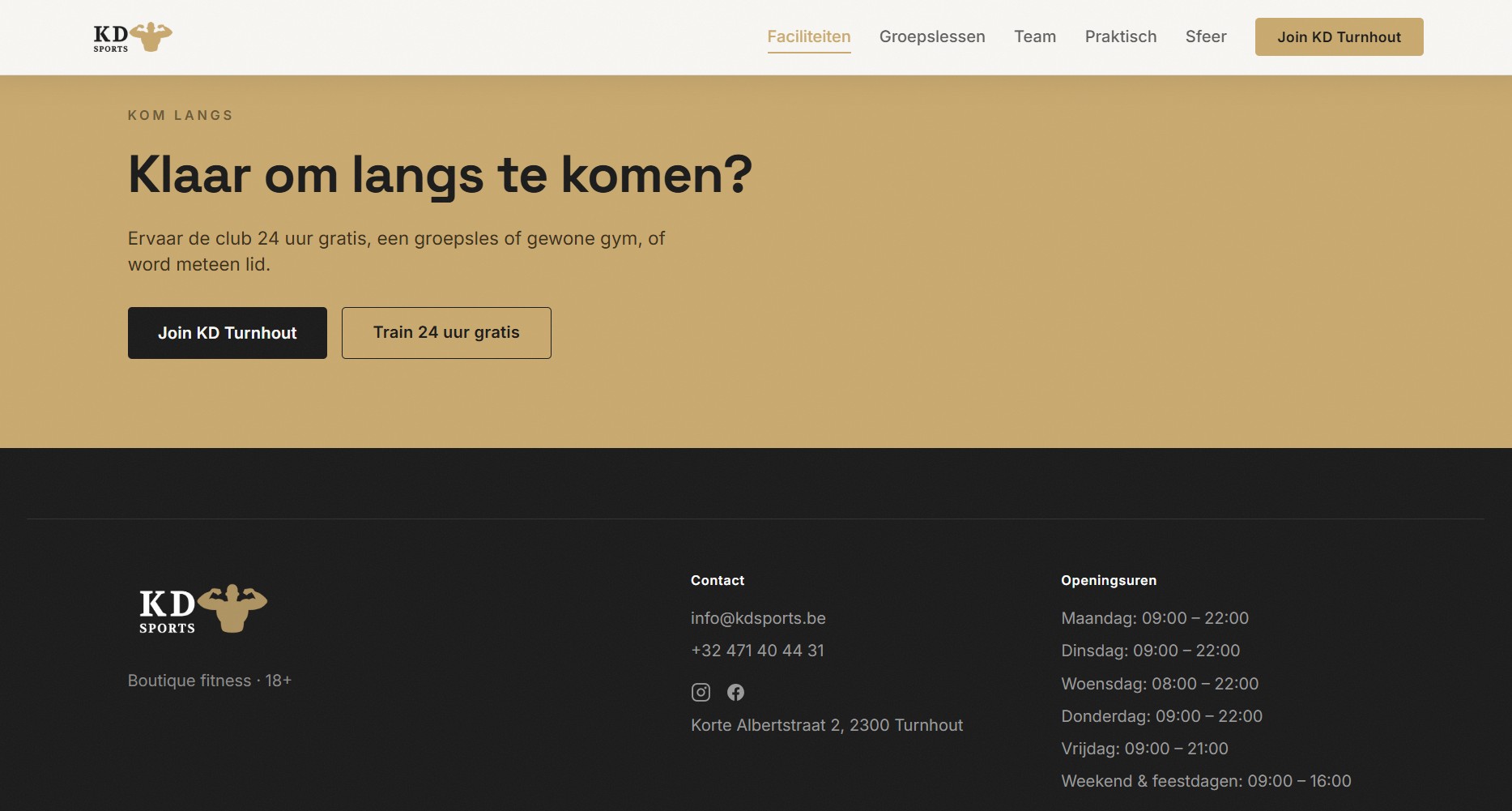Screen dimensions: 1512x811
Task: Click the Klaar om langs te komen? heading
Action: pos(441,175)
